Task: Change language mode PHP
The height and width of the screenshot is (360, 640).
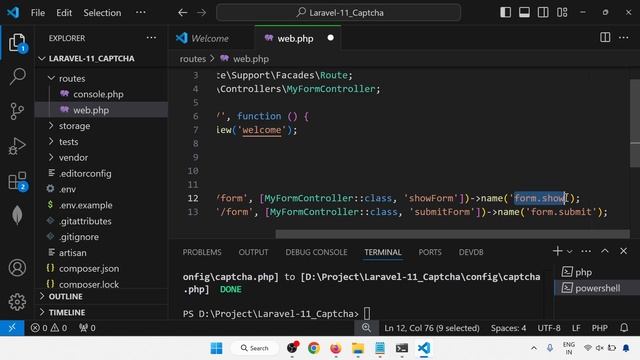Action: tap(599, 328)
